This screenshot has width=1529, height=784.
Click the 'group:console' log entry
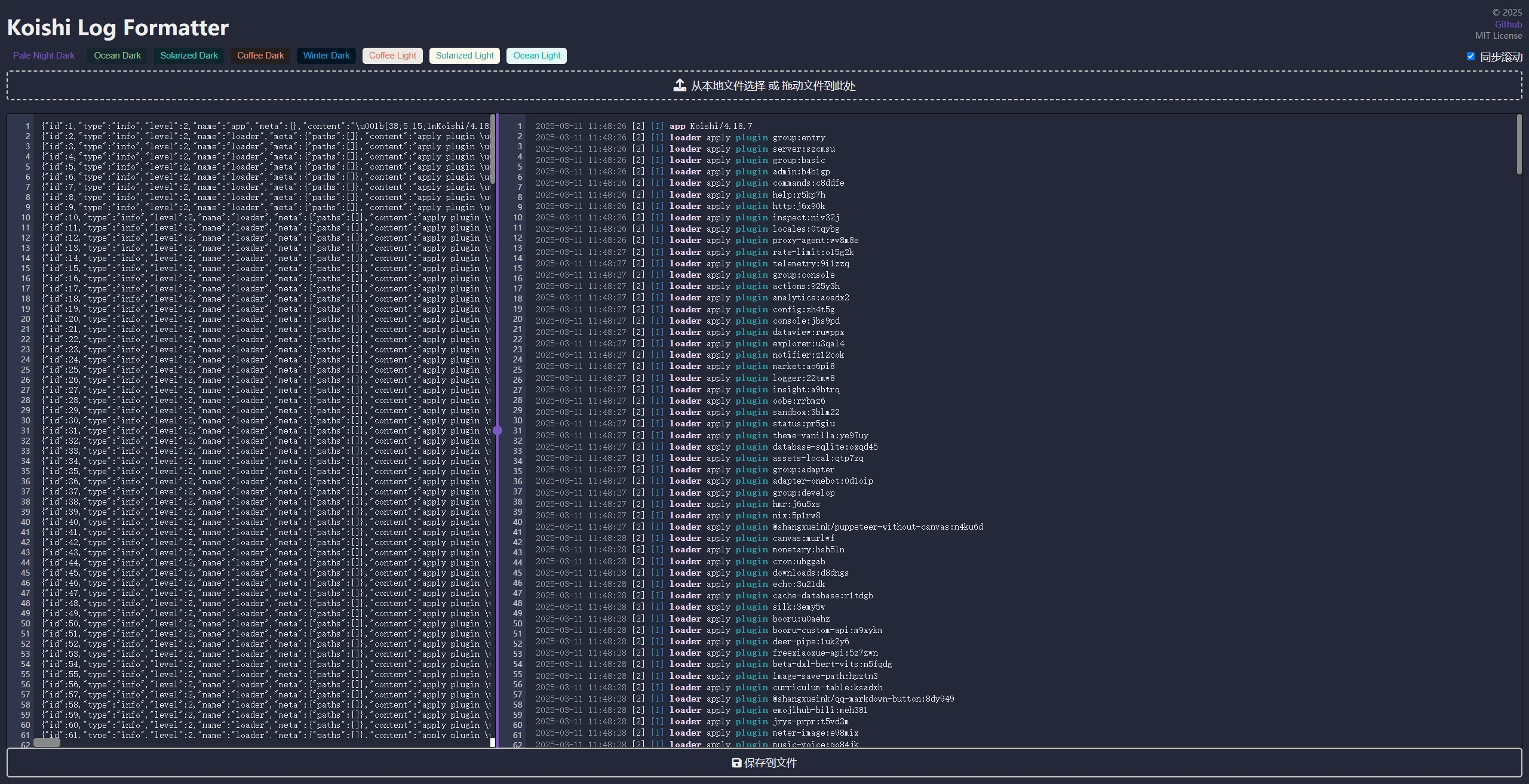pos(685,275)
